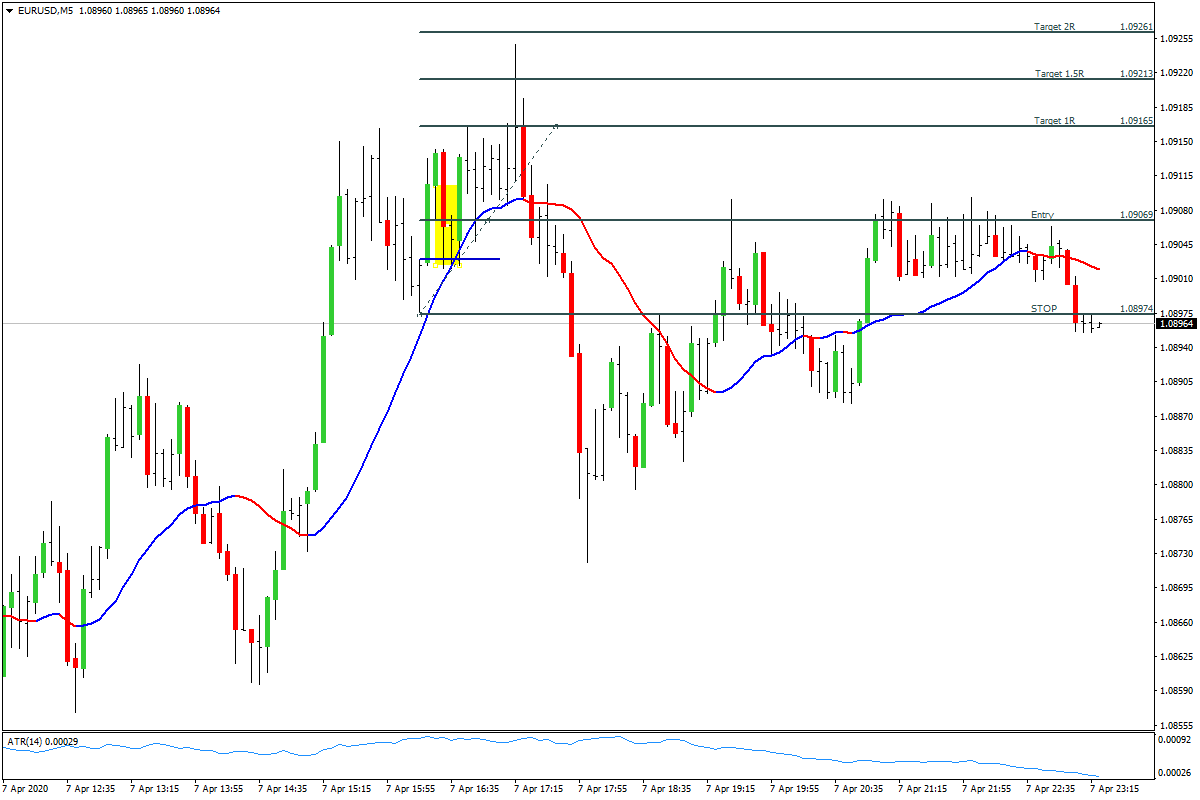Select the Entry line label
The image size is (1200, 800).
pos(1042,215)
